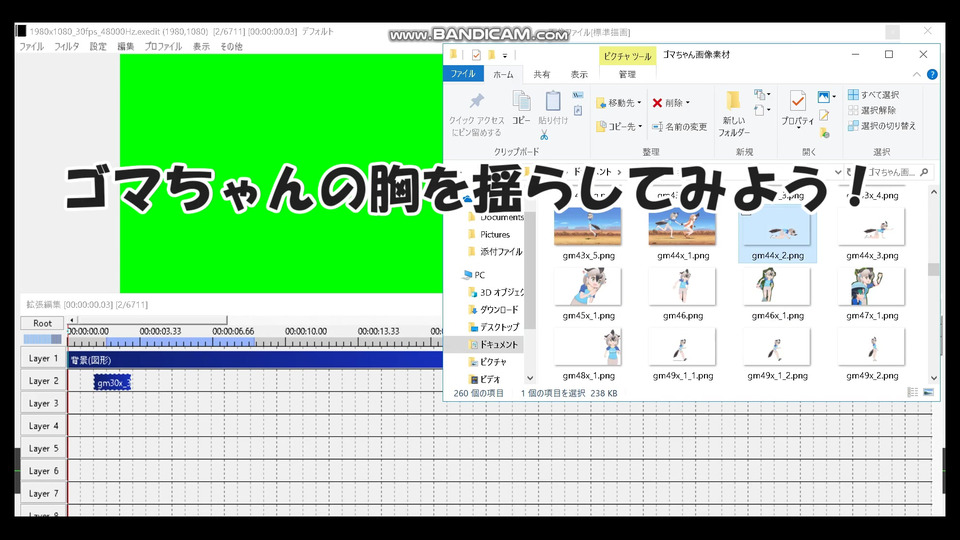Toggle Layer 3 visibility button
This screenshot has width=960, height=540.
tap(43, 403)
